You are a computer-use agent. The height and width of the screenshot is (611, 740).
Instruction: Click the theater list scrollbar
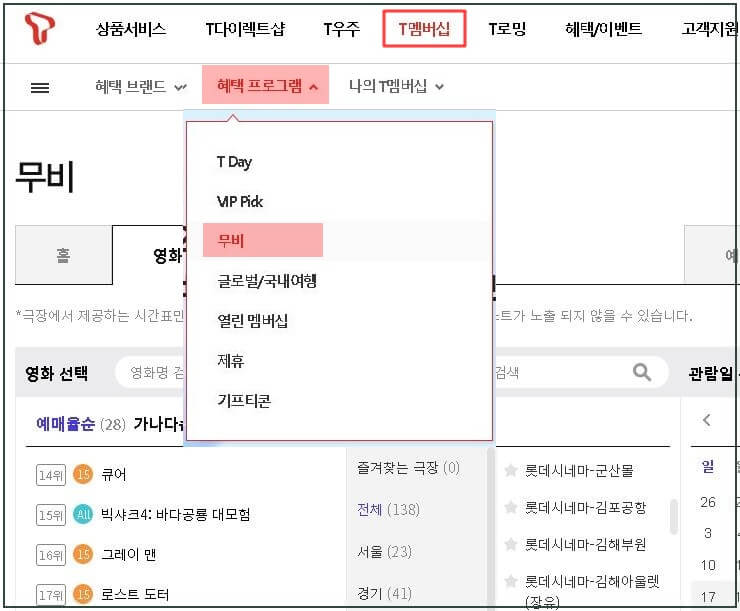click(673, 517)
